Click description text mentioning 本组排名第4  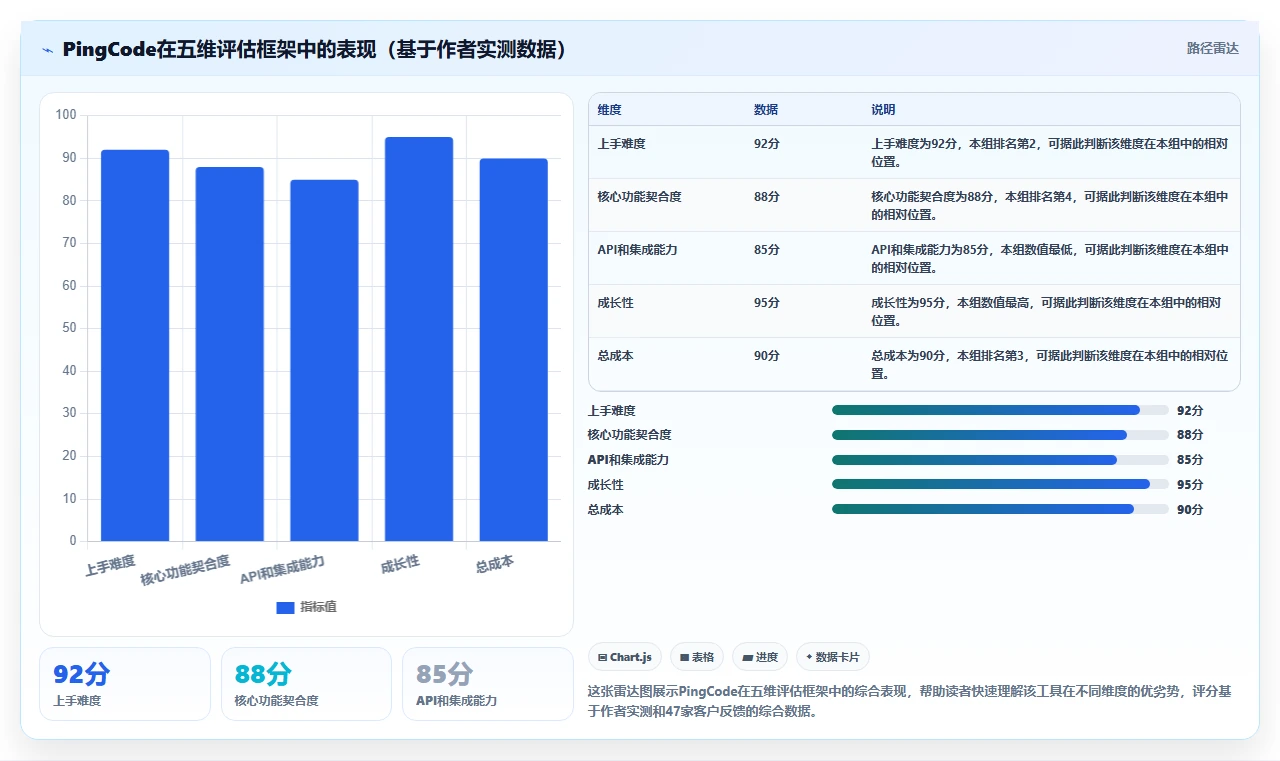[x=1050, y=205]
